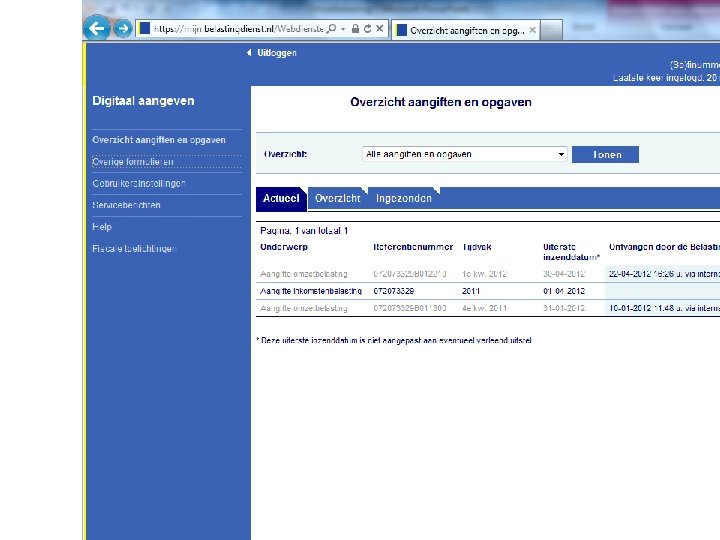Click received timestamp 10-01-2012 11:48

(x=664, y=308)
